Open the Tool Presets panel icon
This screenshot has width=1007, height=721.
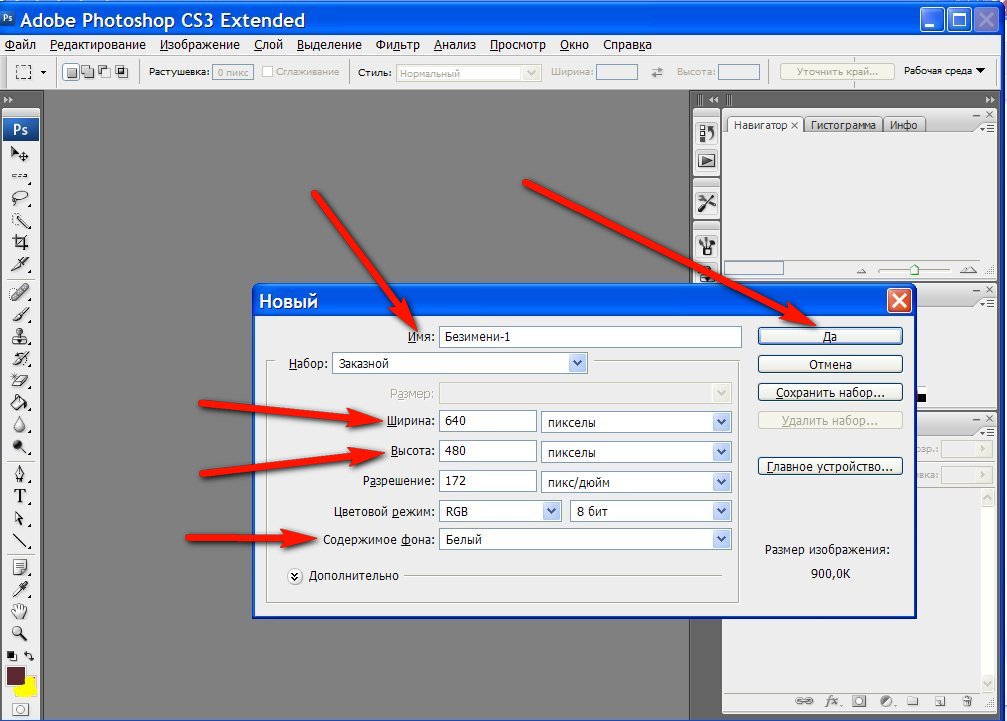pyautogui.click(x=706, y=203)
